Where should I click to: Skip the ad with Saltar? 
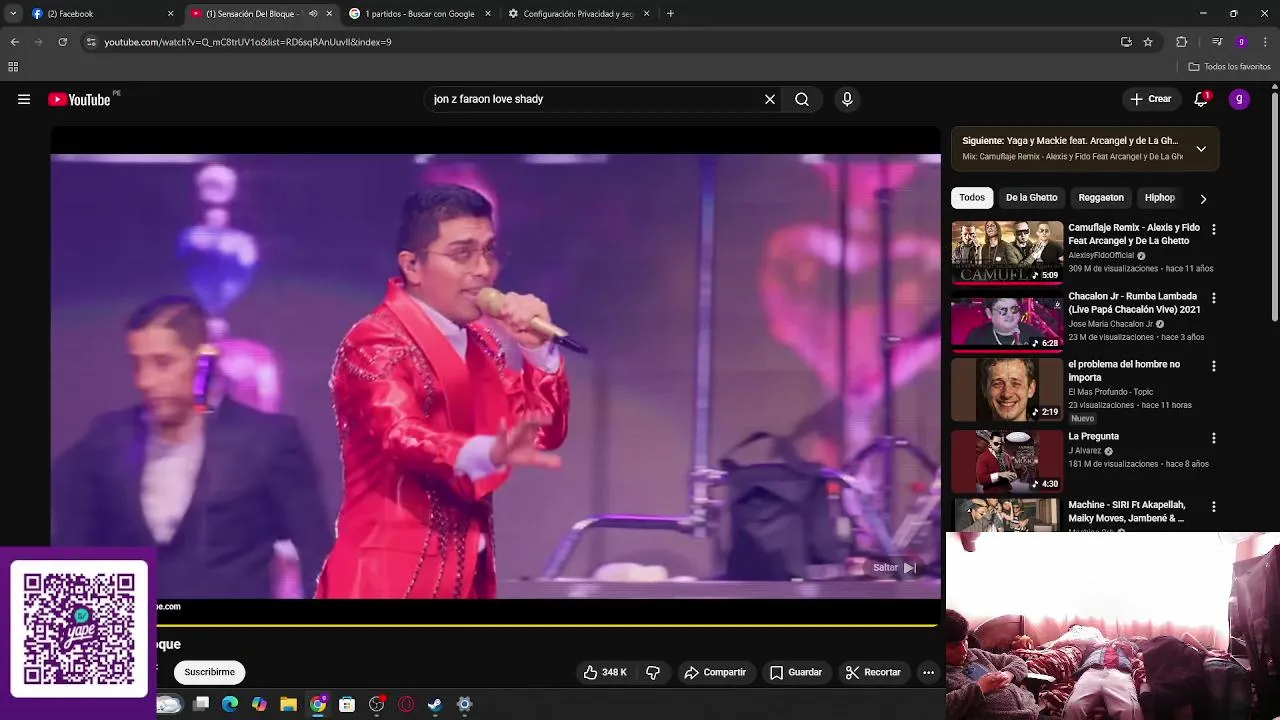pyautogui.click(x=894, y=567)
